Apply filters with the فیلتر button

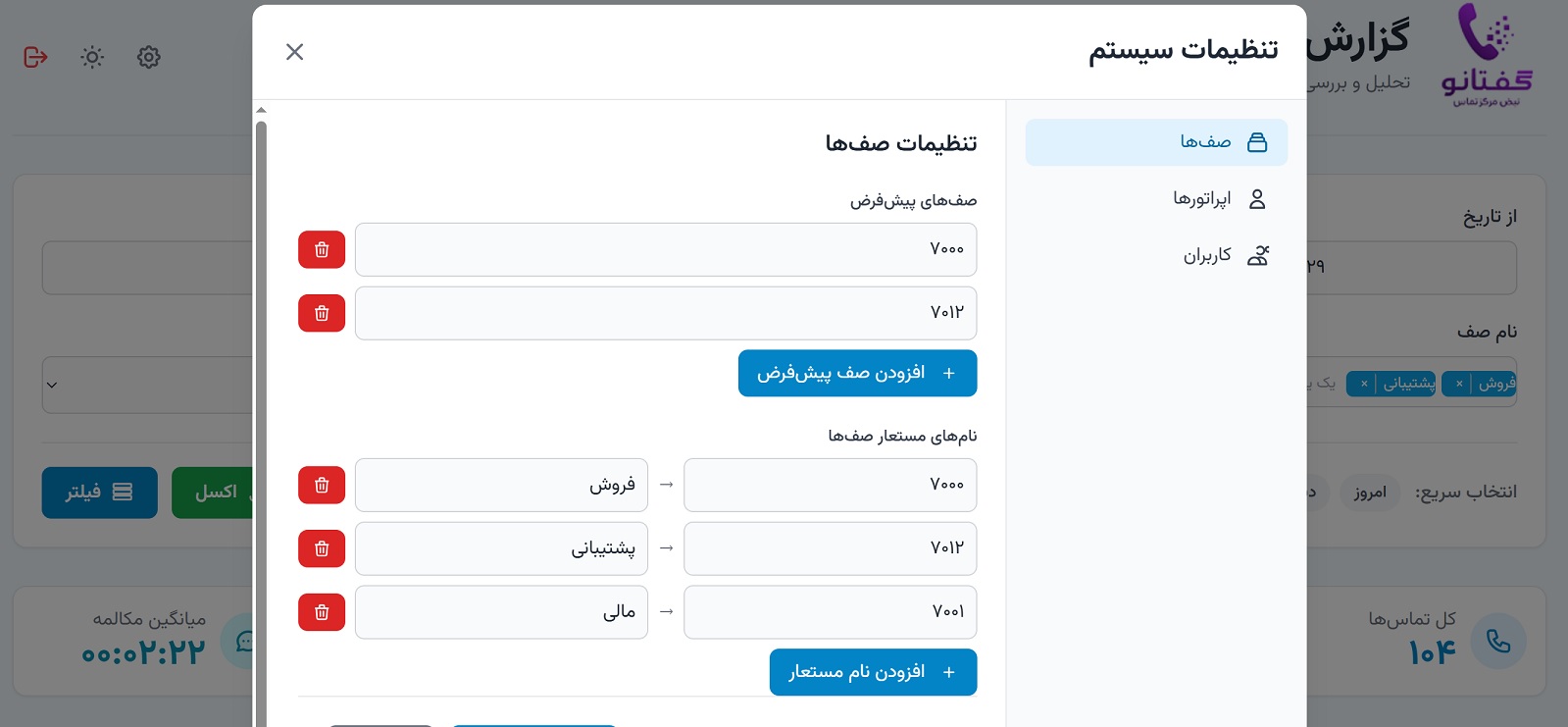click(99, 493)
